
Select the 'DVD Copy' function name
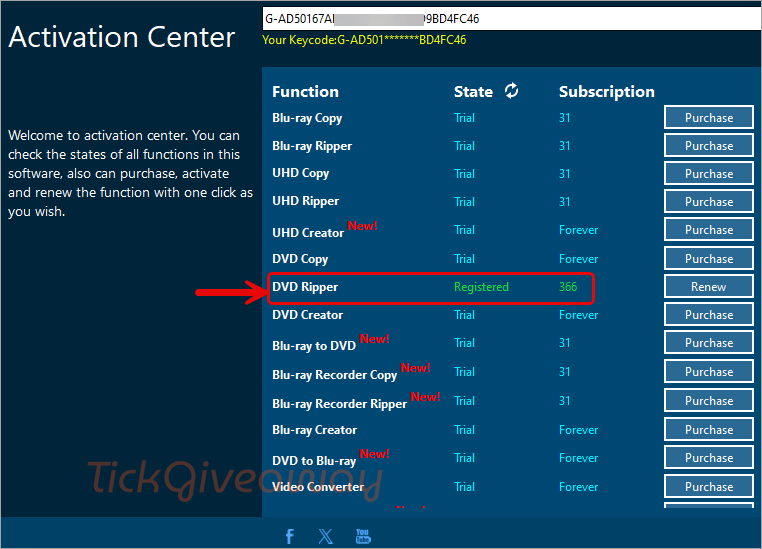pos(300,259)
